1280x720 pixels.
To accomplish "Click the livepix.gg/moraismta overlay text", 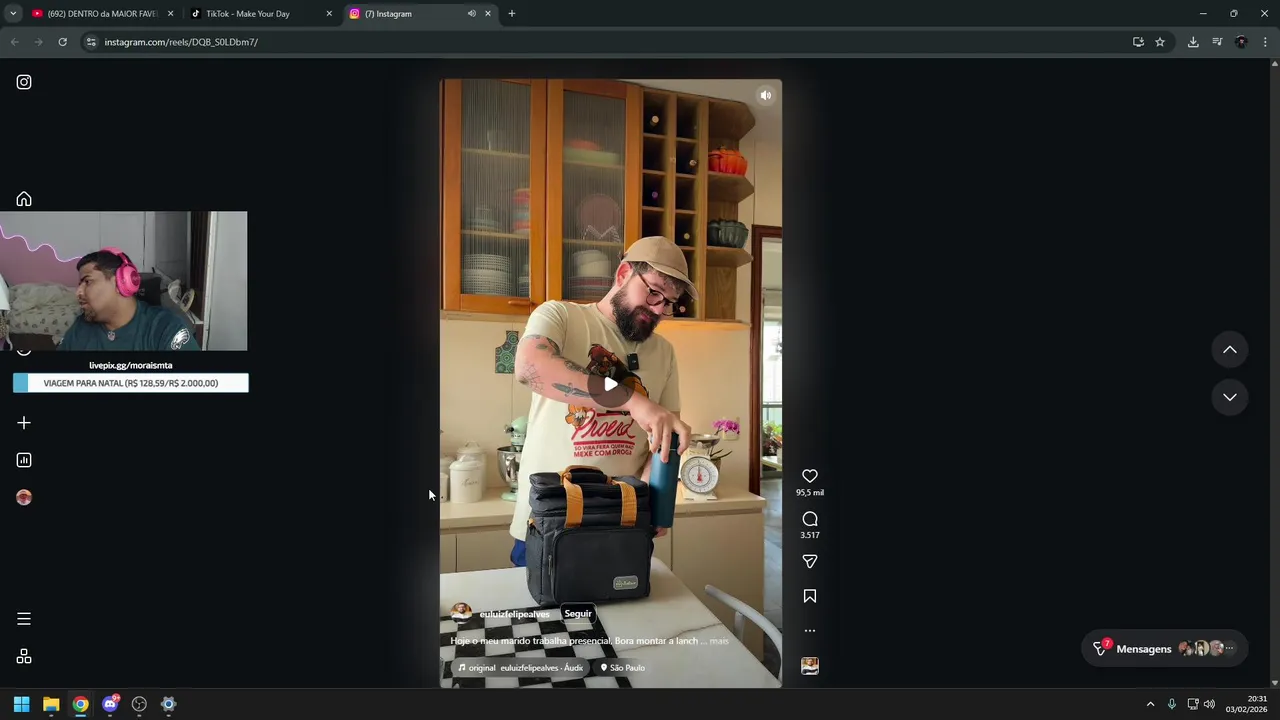I will tap(130, 366).
